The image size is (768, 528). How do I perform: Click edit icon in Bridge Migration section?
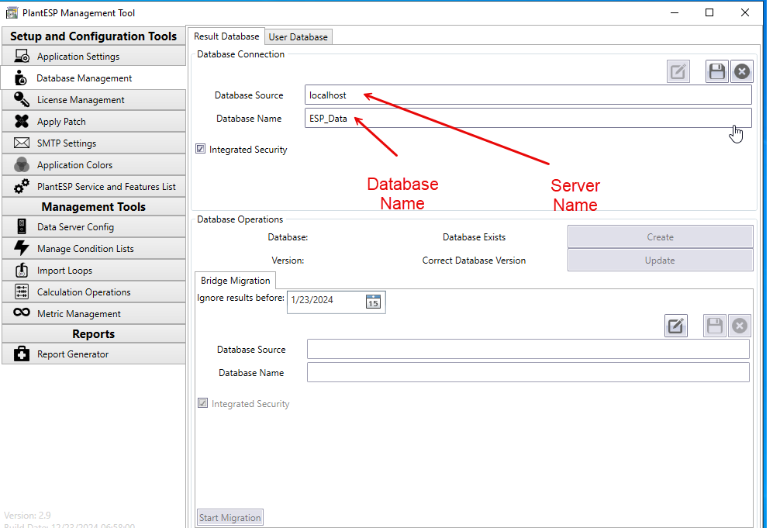click(676, 326)
